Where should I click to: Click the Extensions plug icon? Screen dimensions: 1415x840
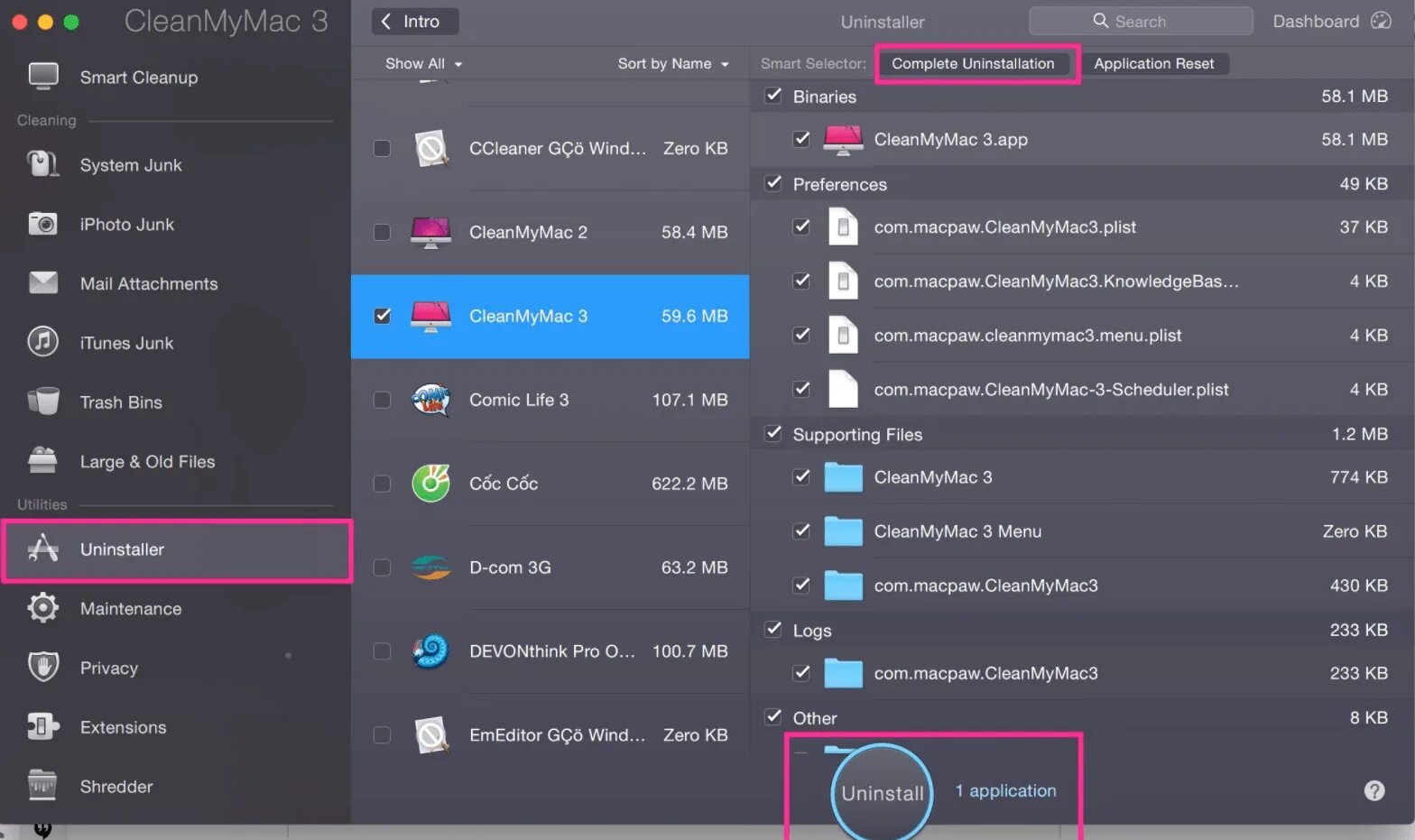(x=42, y=726)
